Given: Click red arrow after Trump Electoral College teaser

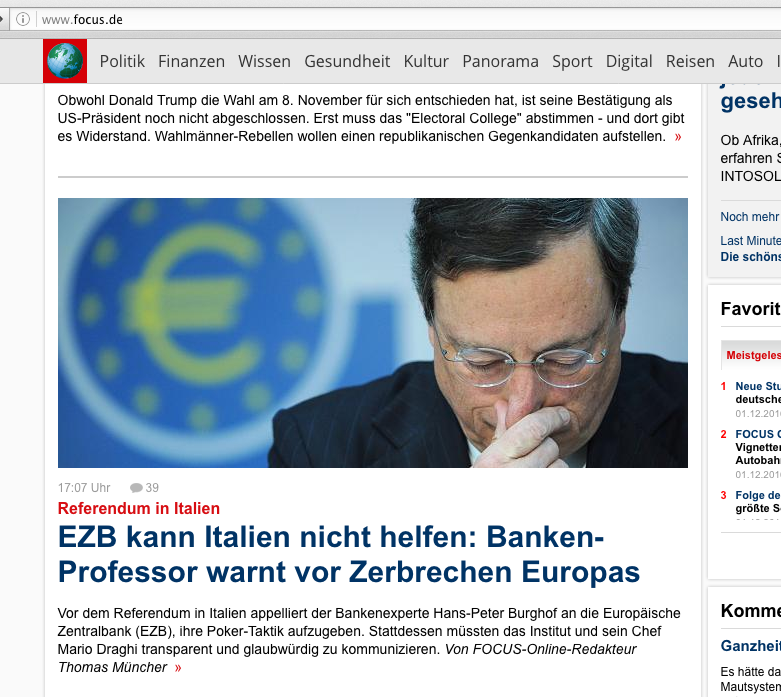Looking at the screenshot, I should pos(677,137).
